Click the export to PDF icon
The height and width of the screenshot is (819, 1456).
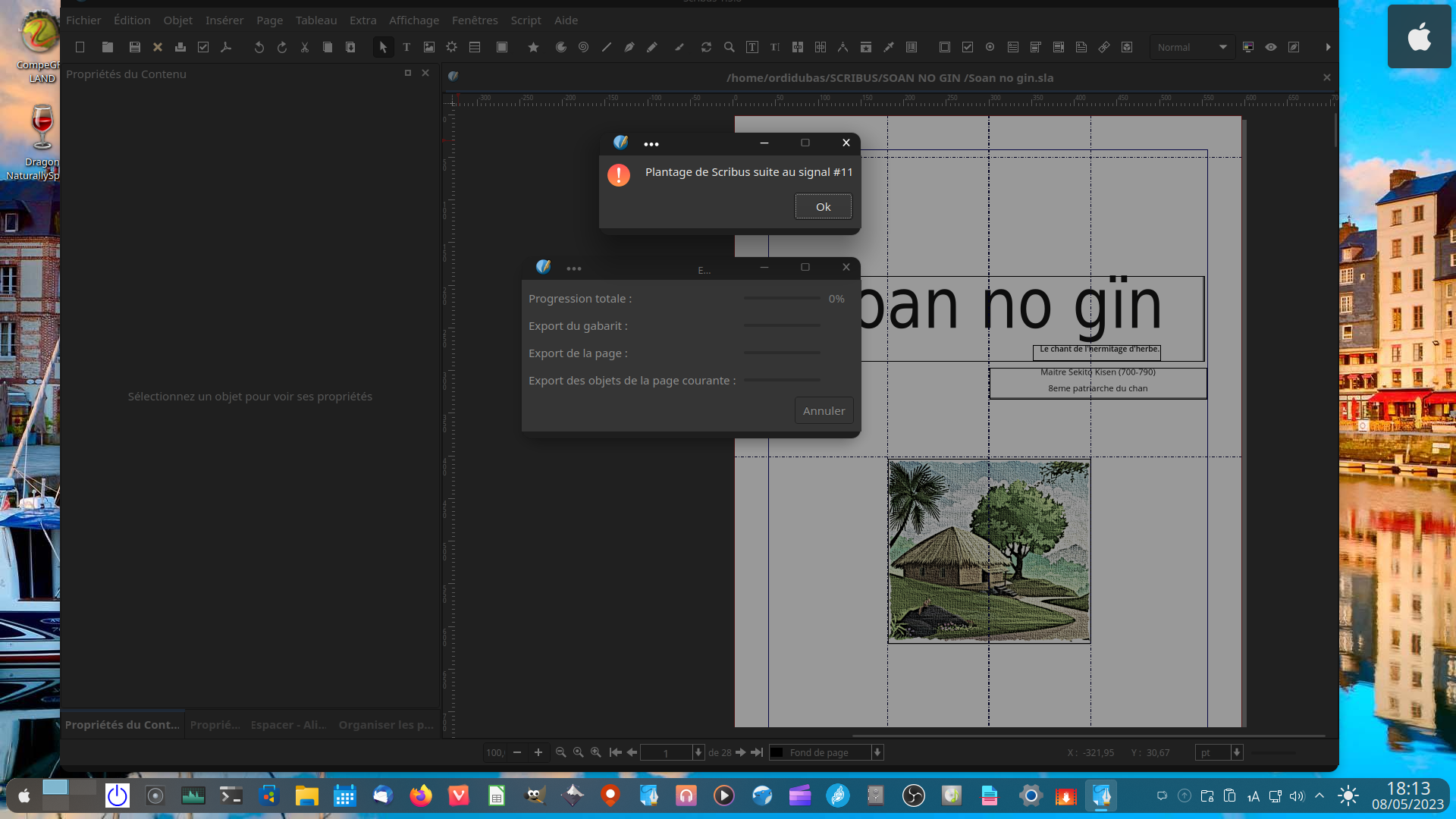[226, 47]
